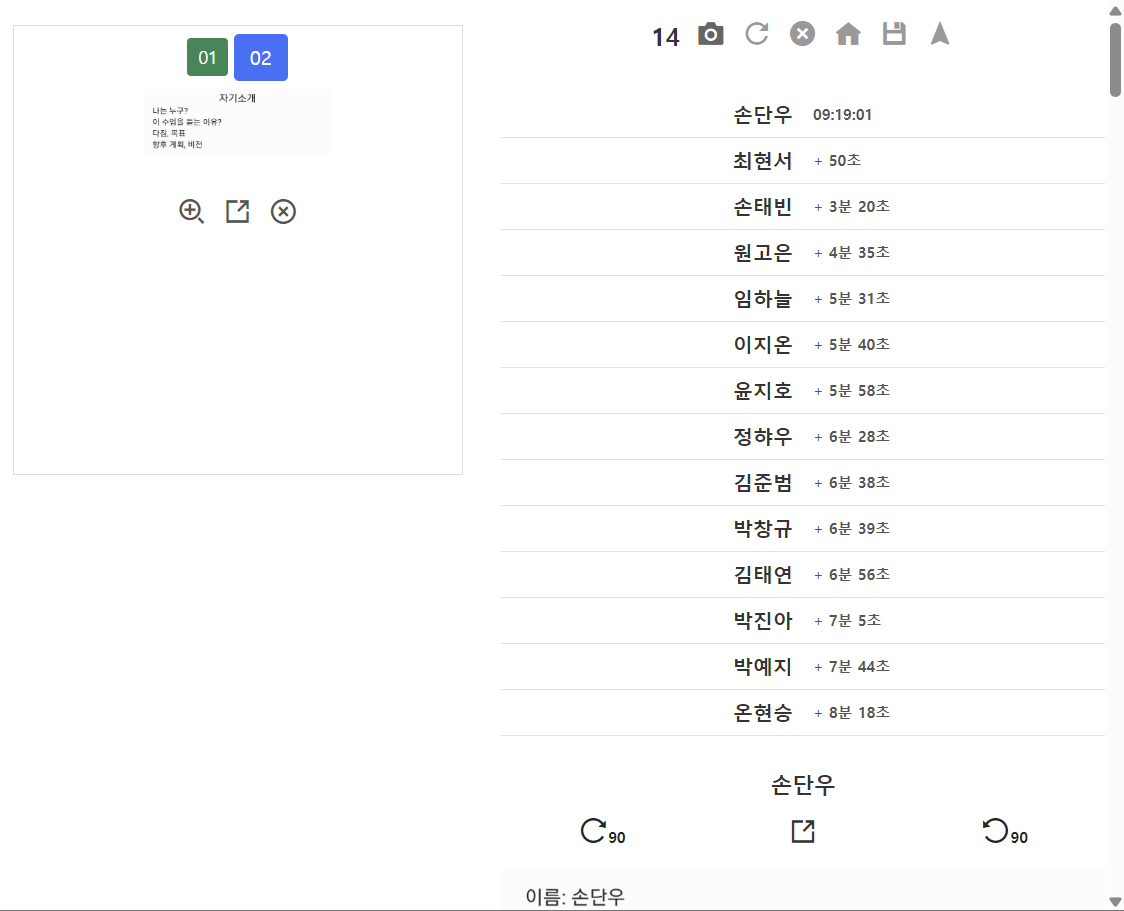The width and height of the screenshot is (1124, 911).
Task: Click the scroll down arrow of scrollbar
Action: [x=1115, y=902]
